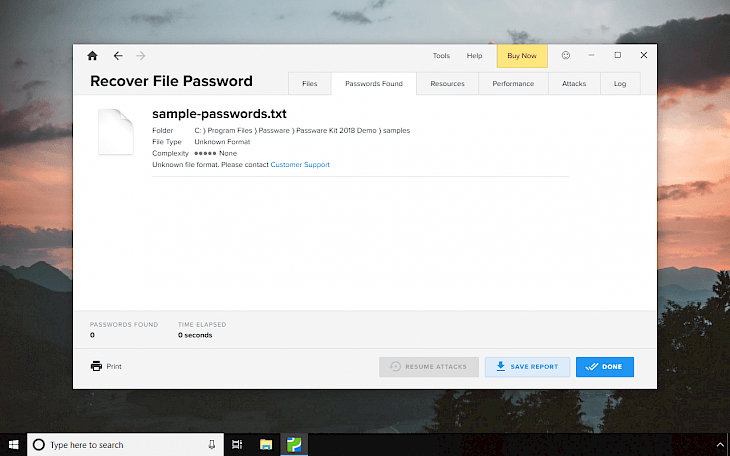Open Task View from the taskbar
This screenshot has height=456, width=730.
tap(237, 444)
